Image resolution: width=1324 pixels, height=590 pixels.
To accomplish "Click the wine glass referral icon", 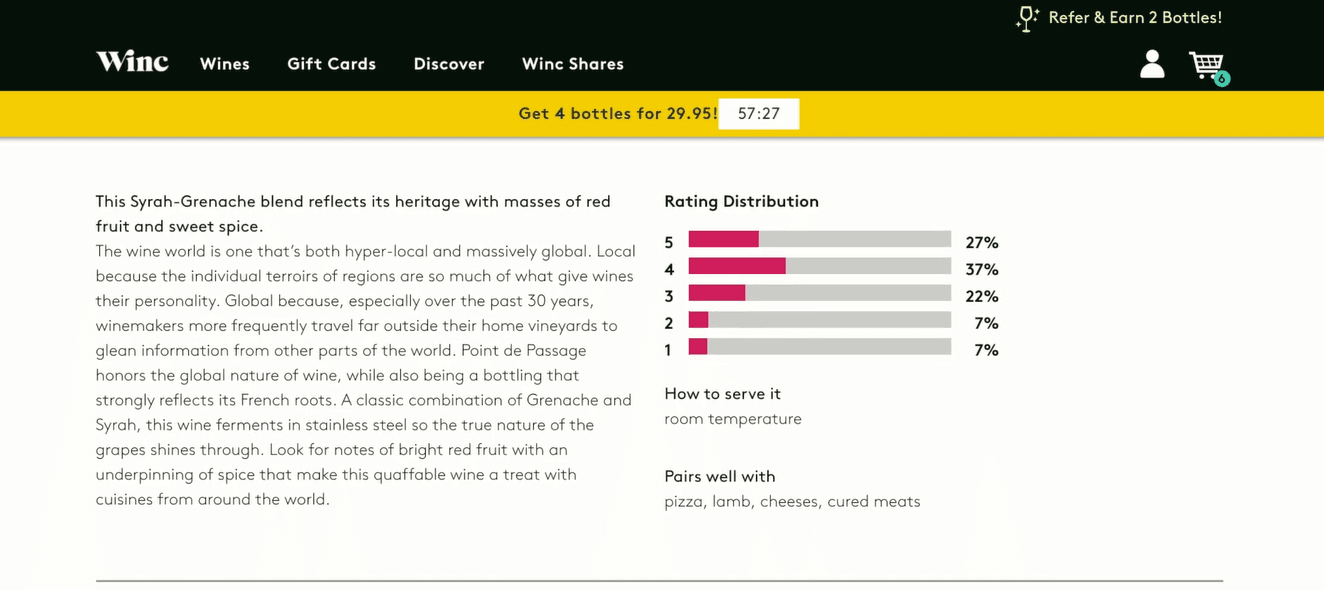I will click(x=1027, y=19).
